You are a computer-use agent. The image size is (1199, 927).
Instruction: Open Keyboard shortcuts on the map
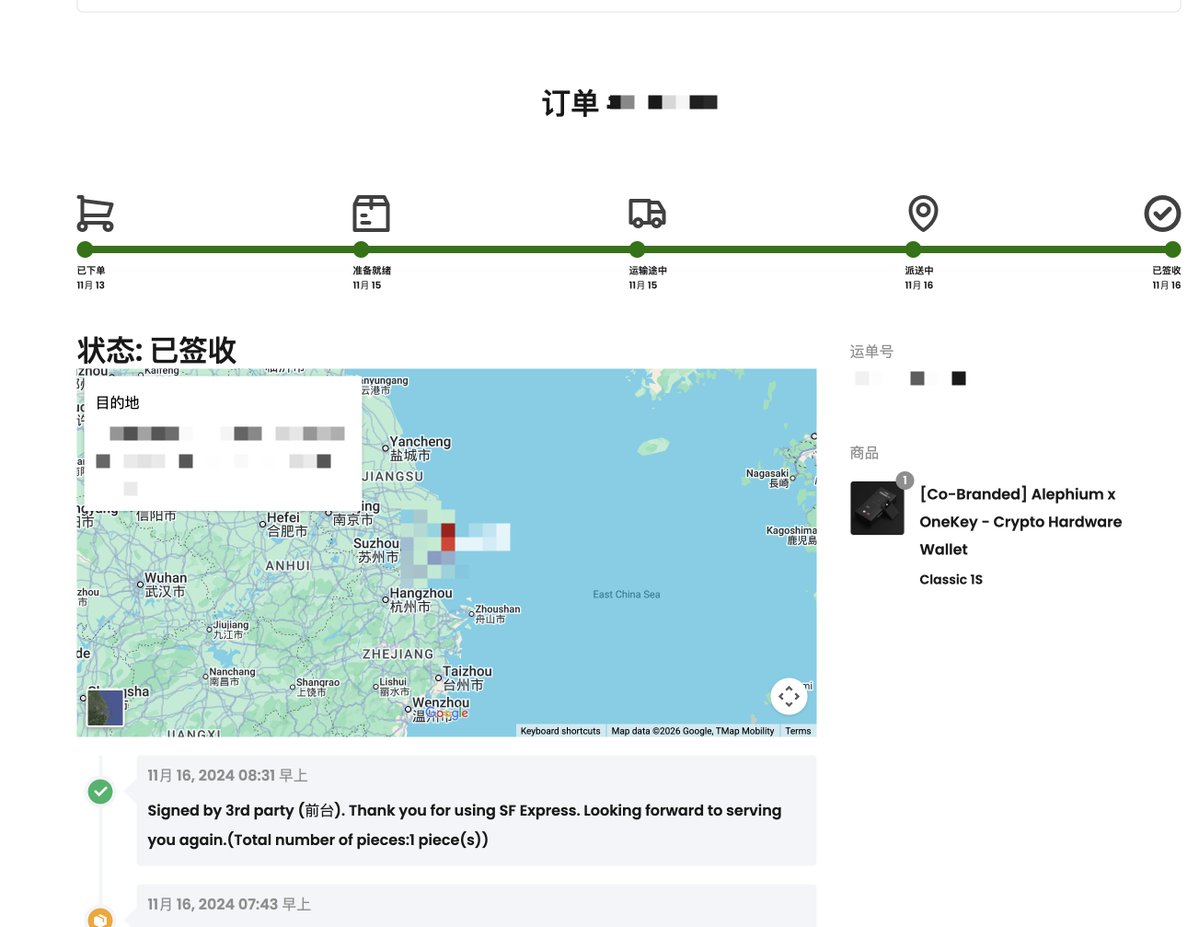pyautogui.click(x=561, y=731)
